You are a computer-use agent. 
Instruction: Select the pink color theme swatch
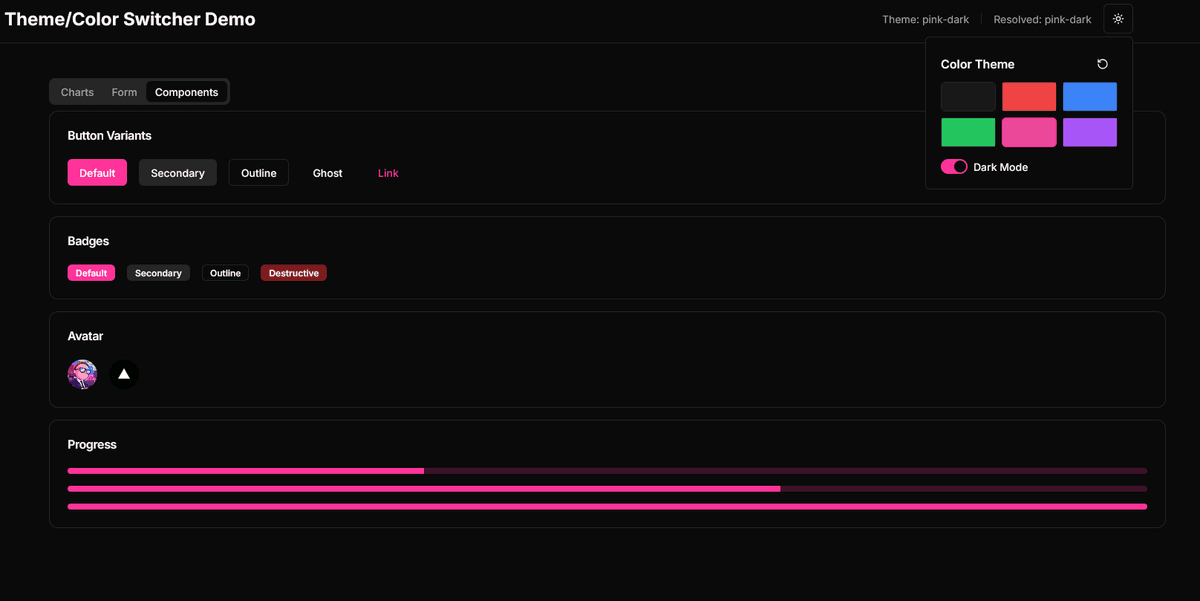[1028, 131]
